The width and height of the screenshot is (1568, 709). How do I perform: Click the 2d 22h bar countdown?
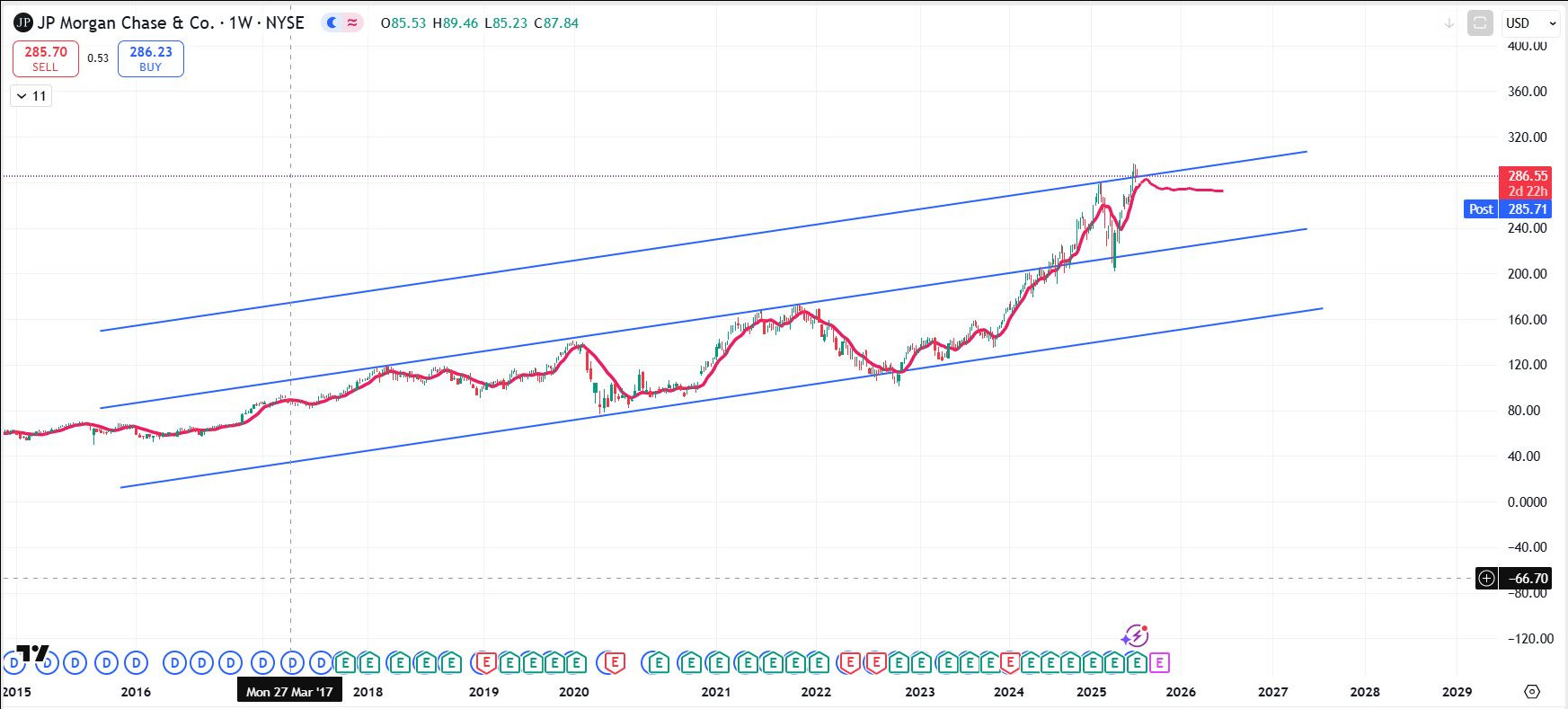(1527, 191)
